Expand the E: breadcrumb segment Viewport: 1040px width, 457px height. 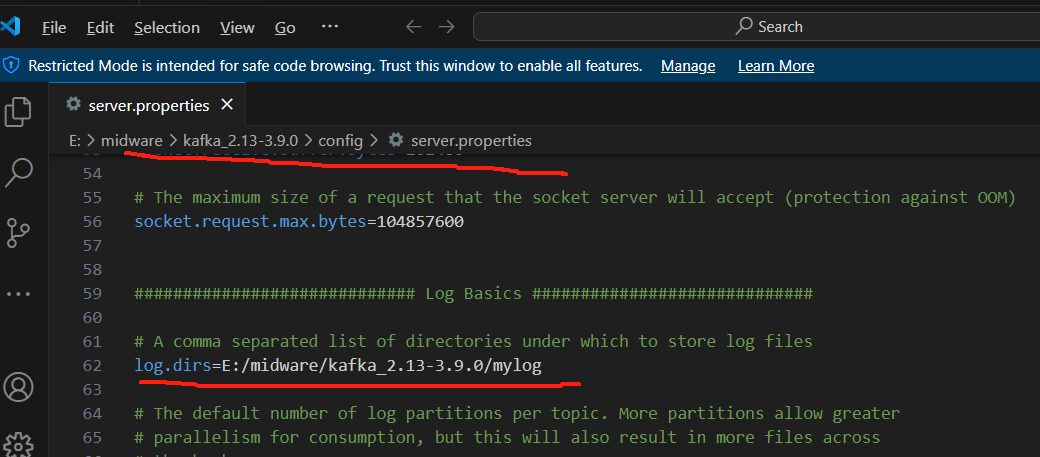tap(74, 141)
